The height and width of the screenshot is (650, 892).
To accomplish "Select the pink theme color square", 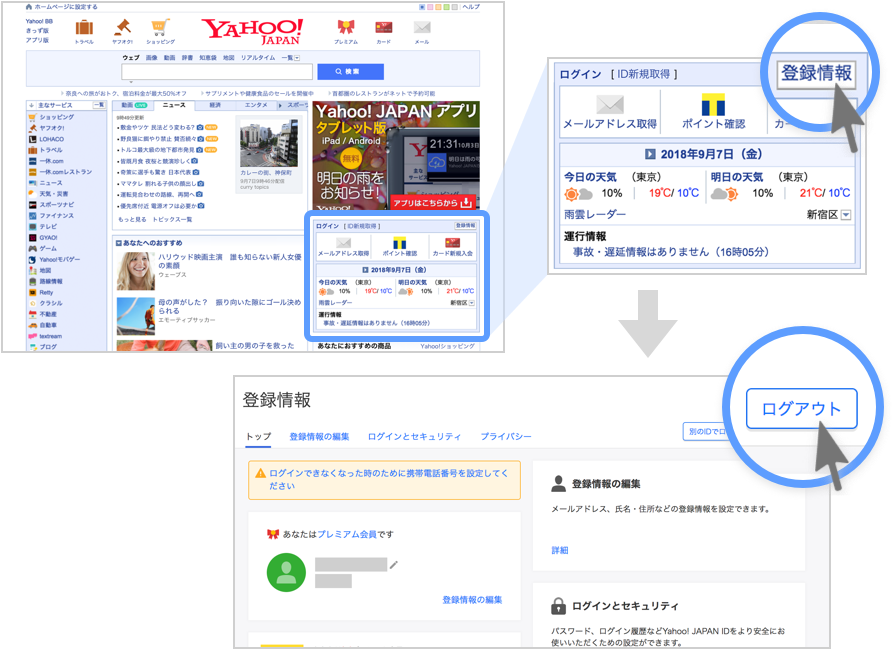I will pyautogui.click(x=430, y=7).
